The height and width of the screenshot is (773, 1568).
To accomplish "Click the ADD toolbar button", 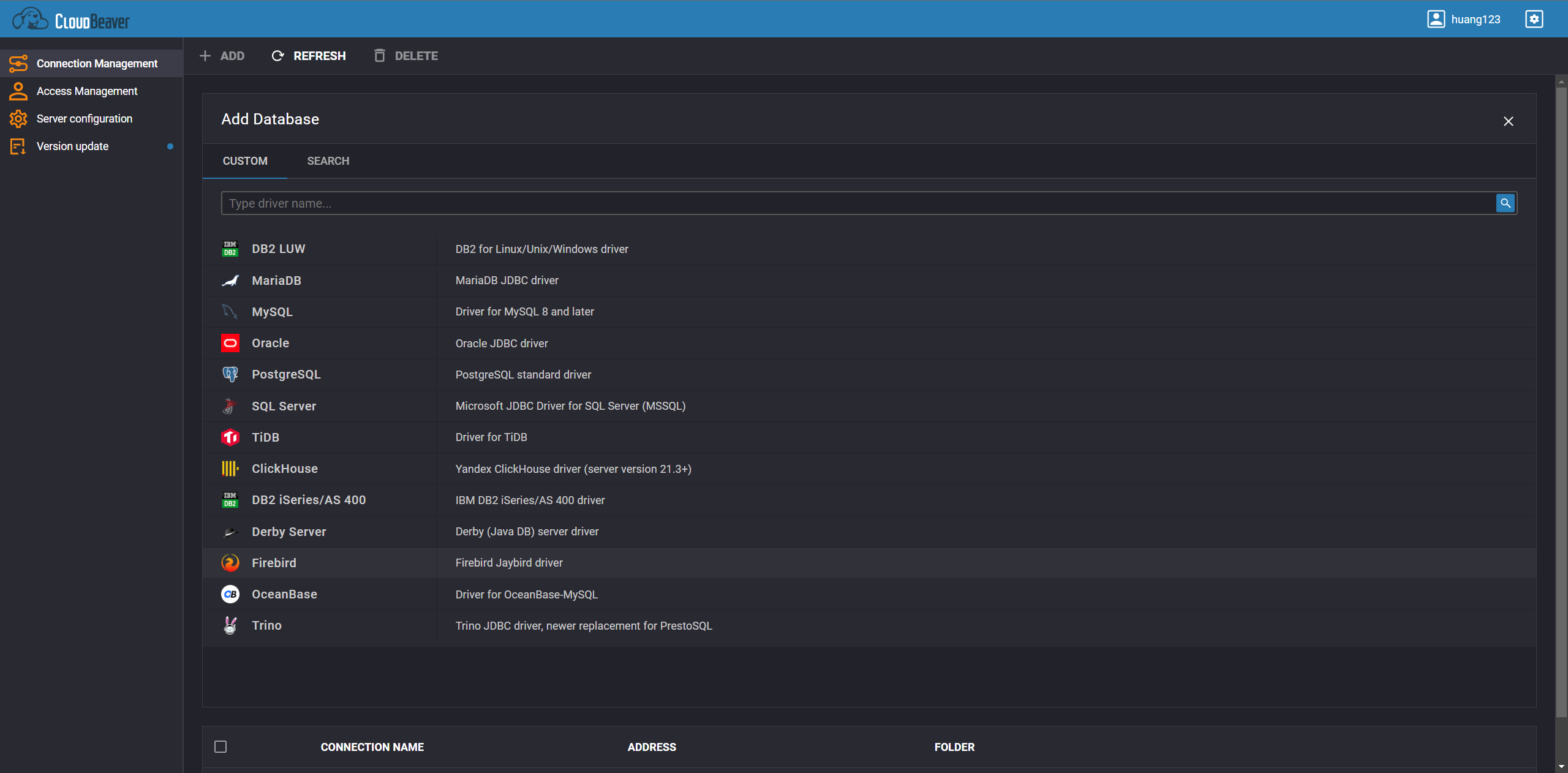I will pos(222,56).
